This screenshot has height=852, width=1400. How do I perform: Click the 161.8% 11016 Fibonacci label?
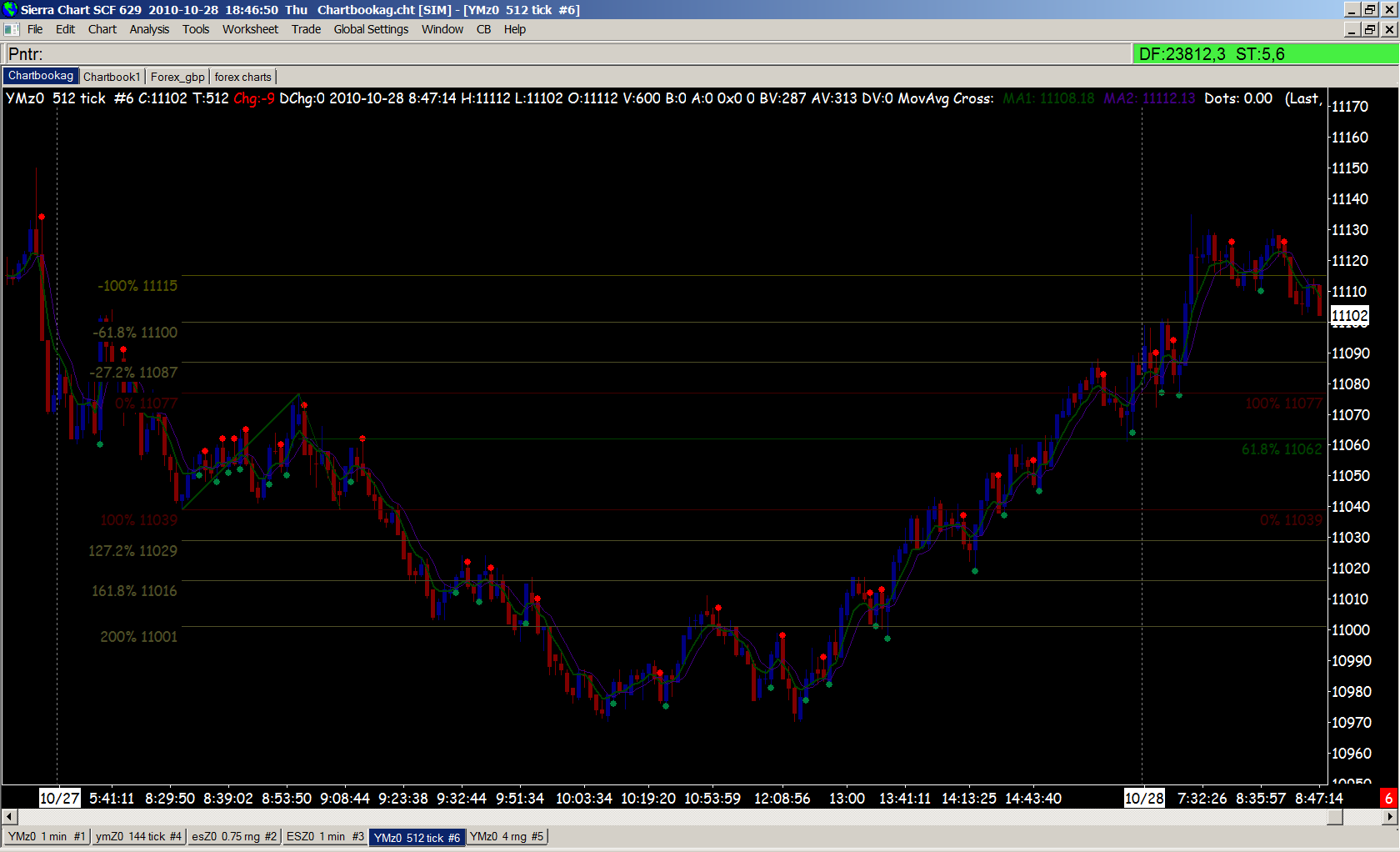click(x=134, y=591)
